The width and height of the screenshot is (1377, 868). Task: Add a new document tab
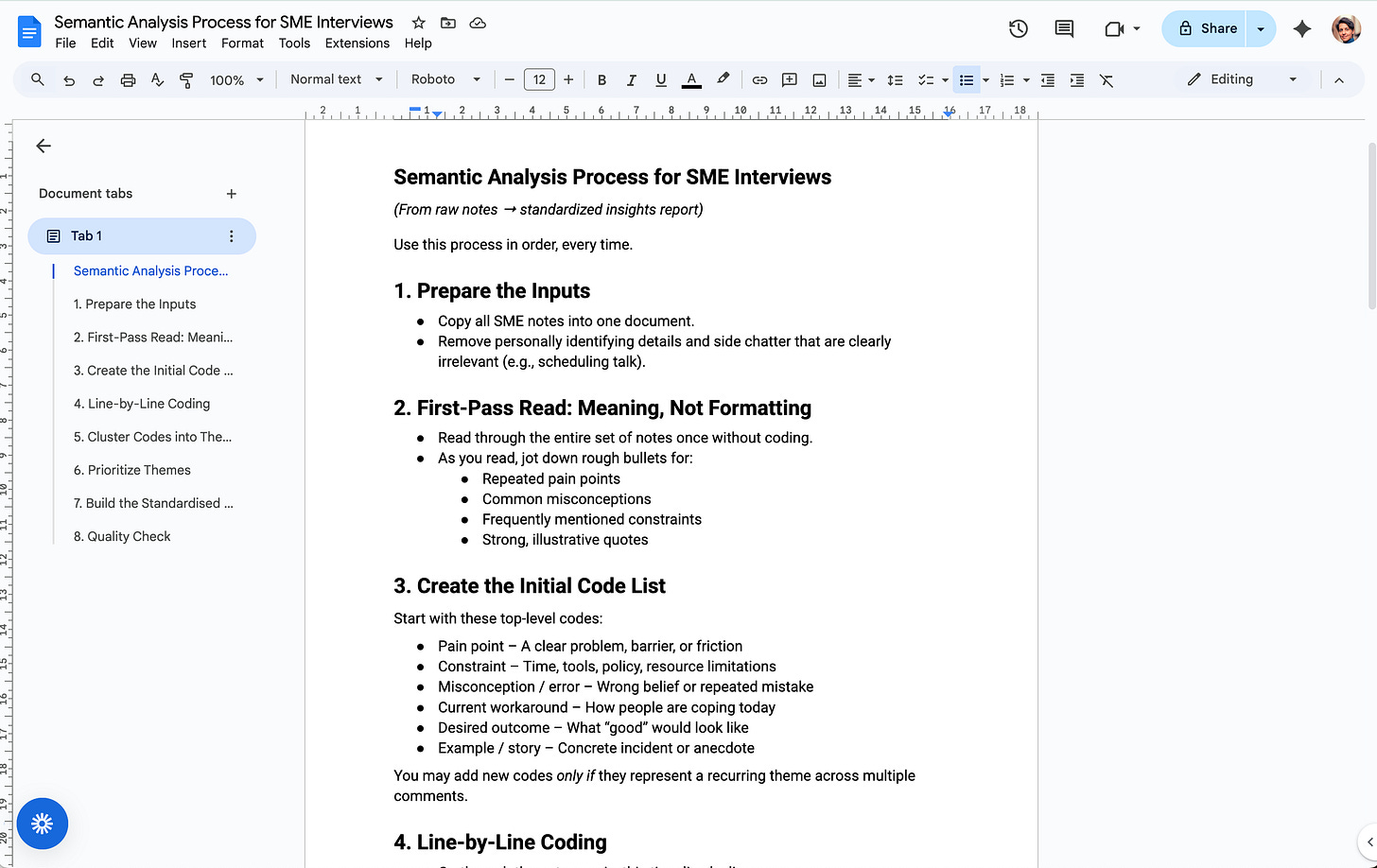(x=232, y=194)
